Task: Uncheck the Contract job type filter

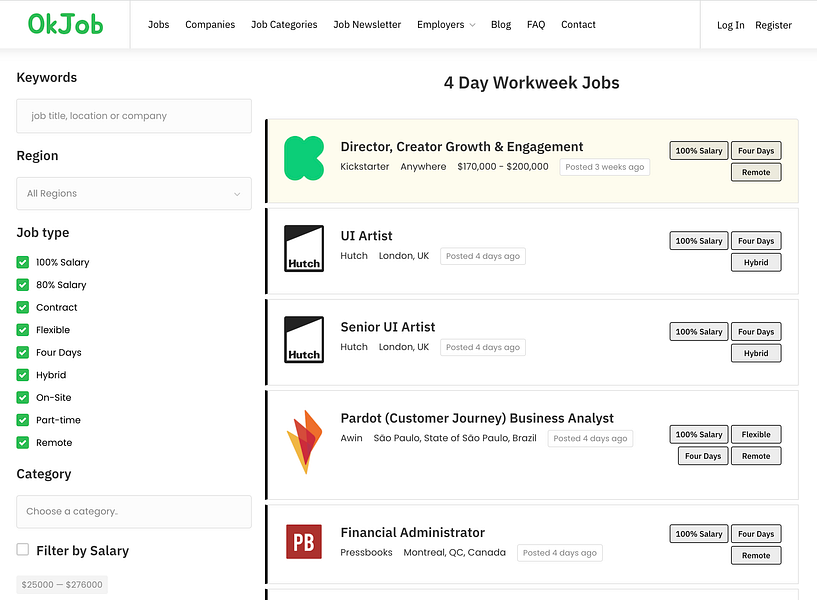Action: (23, 307)
